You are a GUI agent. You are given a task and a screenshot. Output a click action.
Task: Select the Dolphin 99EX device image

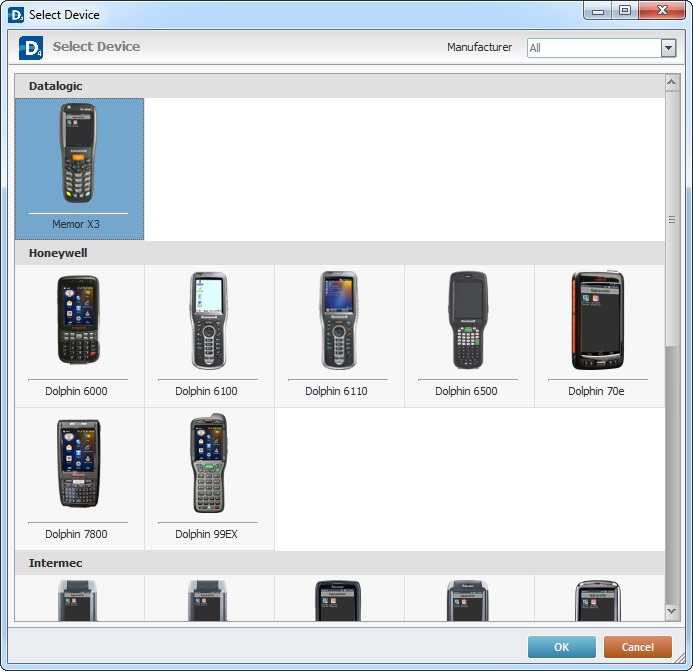pos(209,463)
